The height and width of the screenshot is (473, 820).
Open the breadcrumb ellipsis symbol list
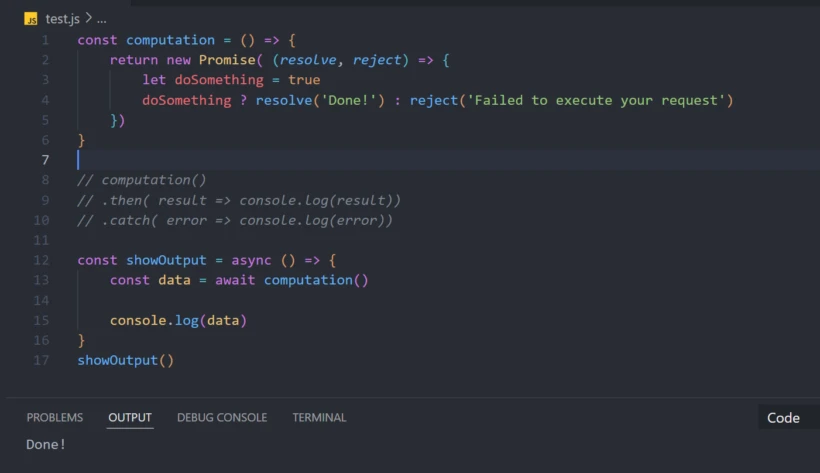(x=101, y=19)
